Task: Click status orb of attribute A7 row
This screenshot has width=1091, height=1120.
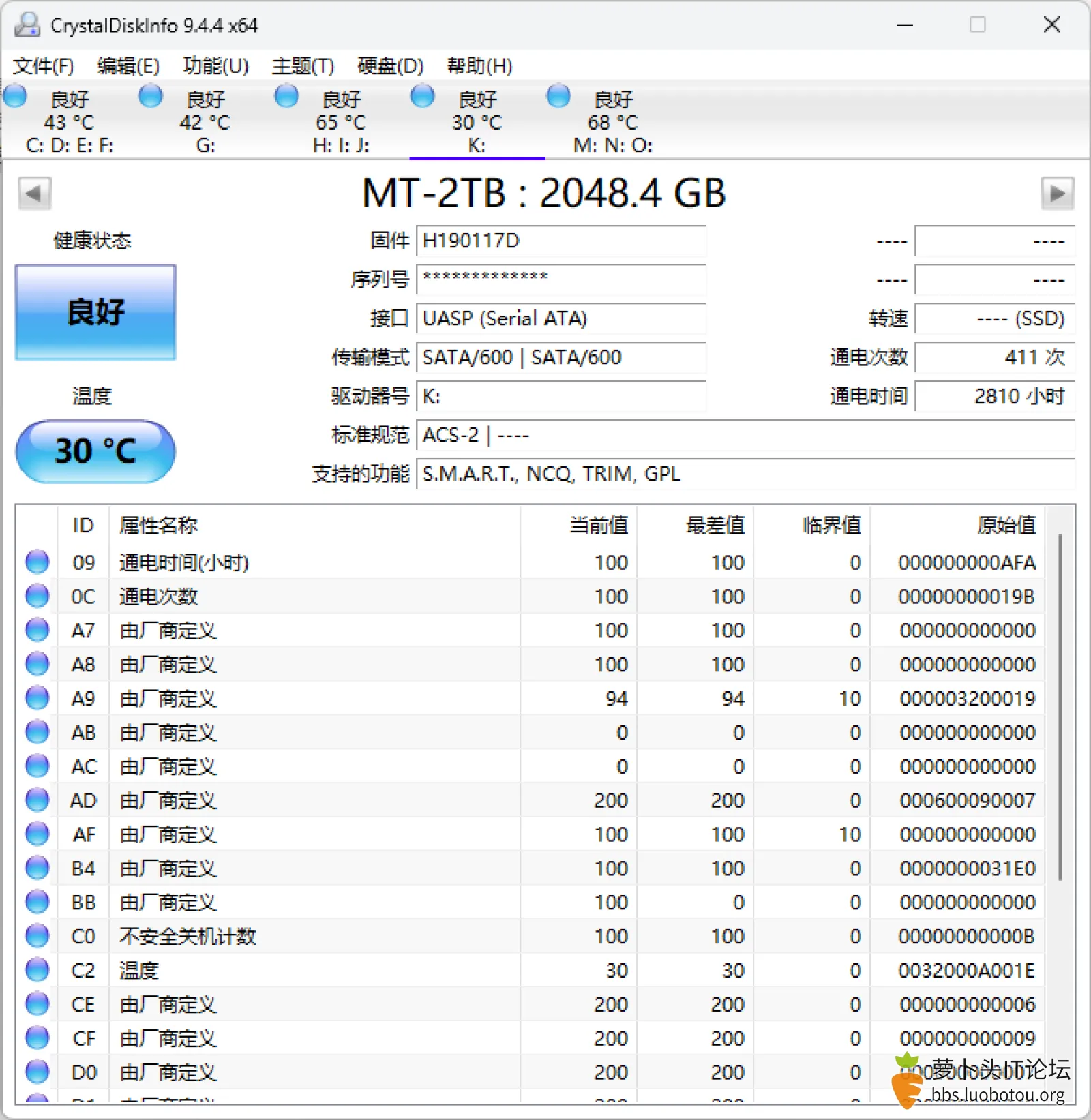Action: pyautogui.click(x=38, y=630)
